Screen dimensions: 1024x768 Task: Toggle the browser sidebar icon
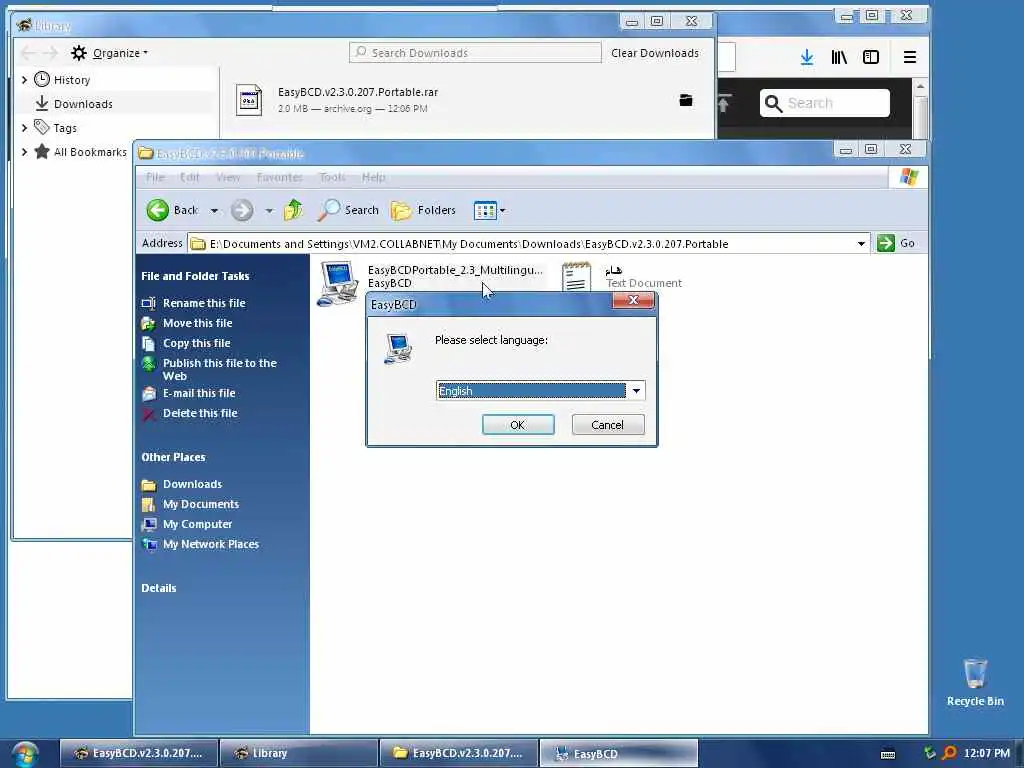871,57
